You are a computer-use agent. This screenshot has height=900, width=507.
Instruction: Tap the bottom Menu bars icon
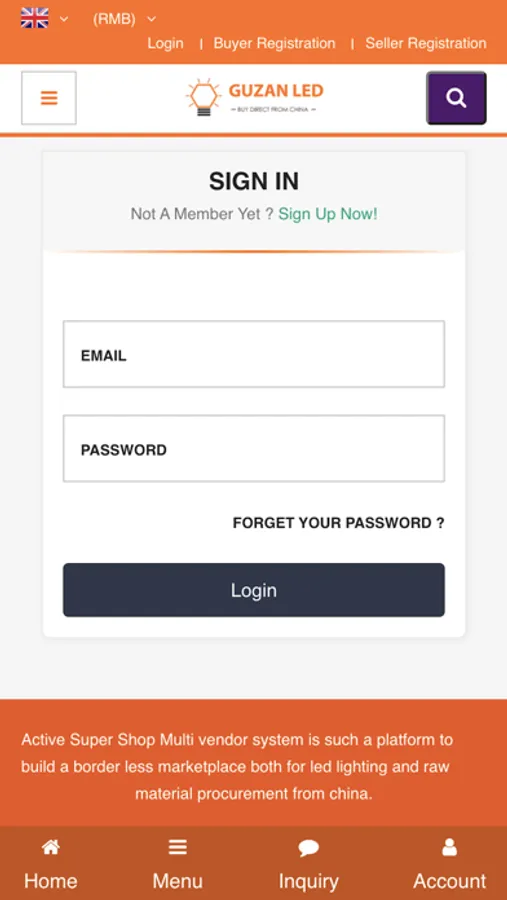(x=177, y=847)
